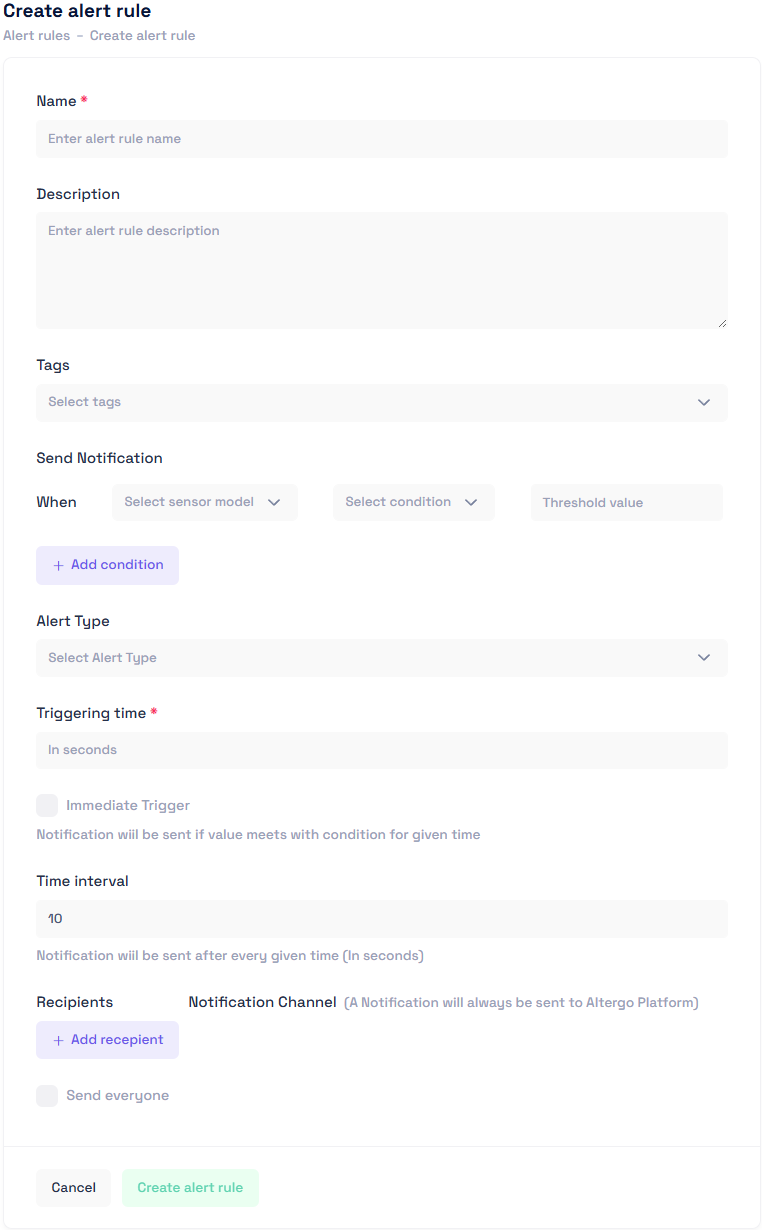Click the Add condition button
Screen dimensions: 762x1230
pyautogui.click(x=107, y=565)
